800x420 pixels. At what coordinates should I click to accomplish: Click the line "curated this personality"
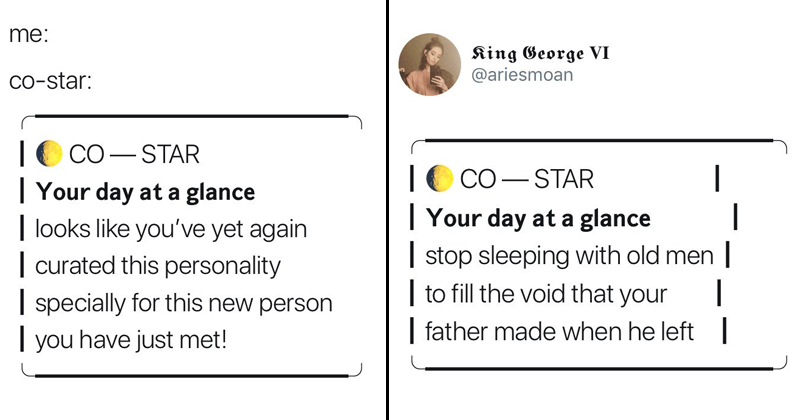pyautogui.click(x=158, y=266)
